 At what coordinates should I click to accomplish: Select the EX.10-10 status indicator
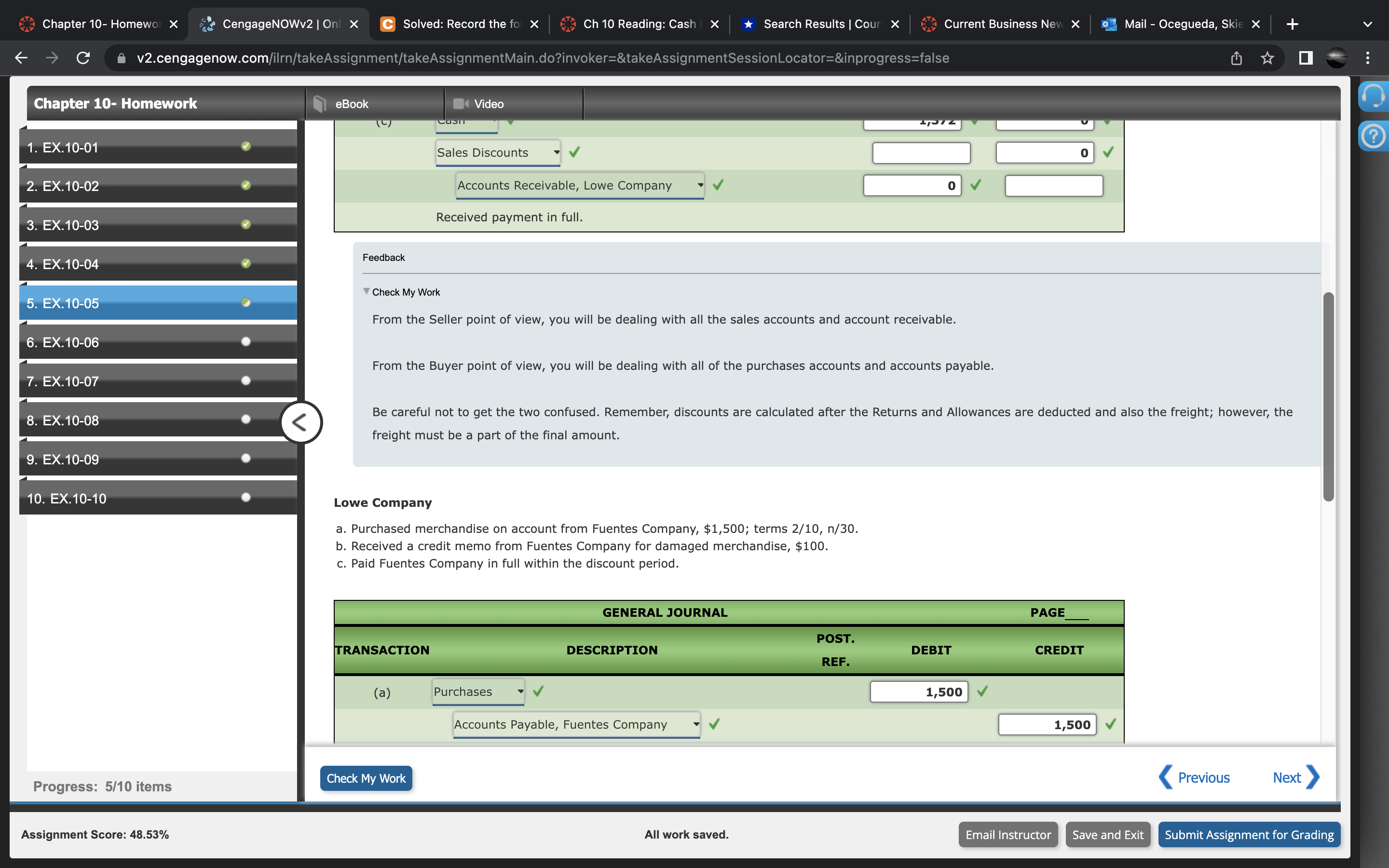(x=245, y=498)
